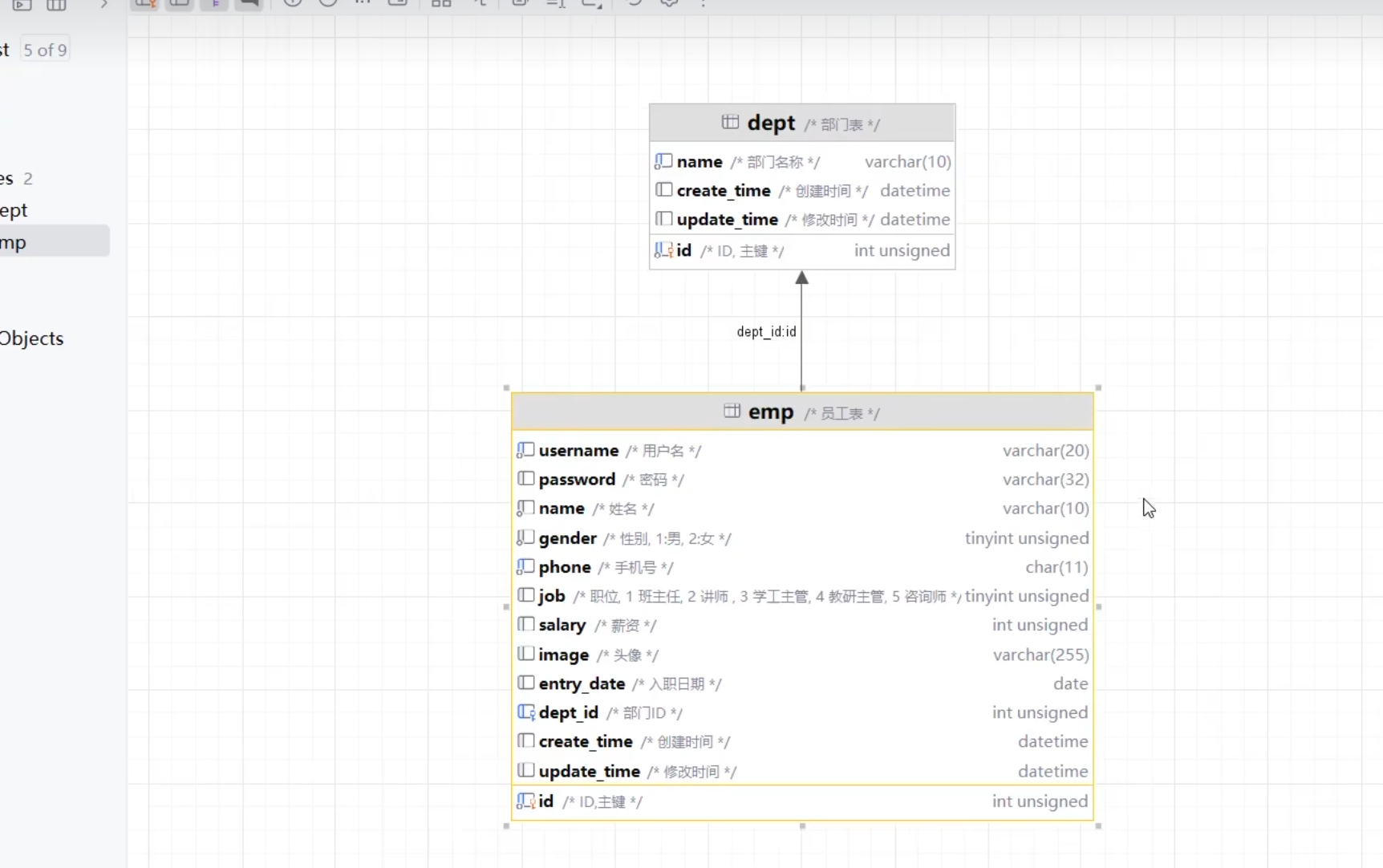The image size is (1383, 868).
Task: Click the dept_id:id relationship label
Action: pyautogui.click(x=766, y=331)
